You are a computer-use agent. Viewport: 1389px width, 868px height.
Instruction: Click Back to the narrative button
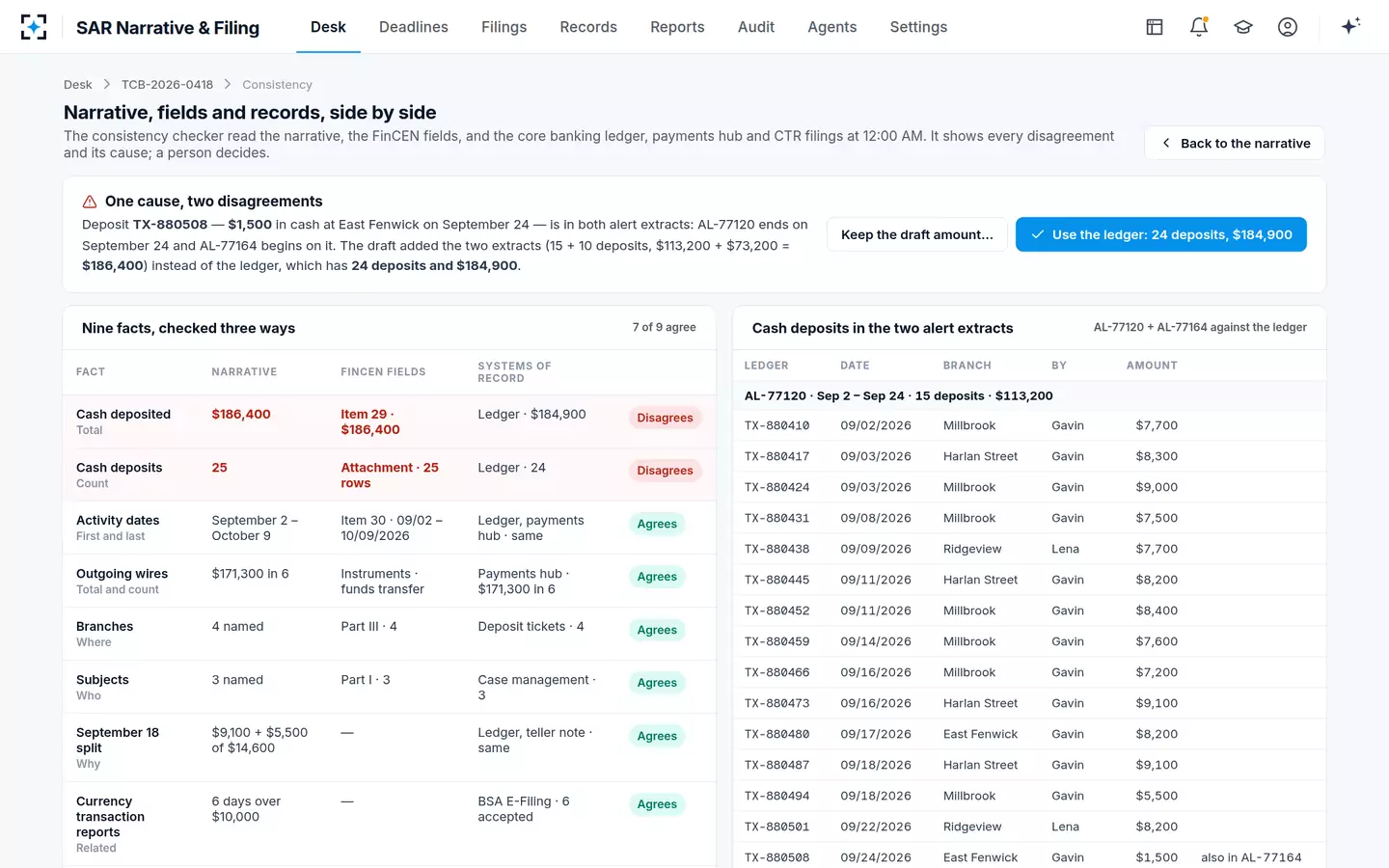tap(1235, 143)
